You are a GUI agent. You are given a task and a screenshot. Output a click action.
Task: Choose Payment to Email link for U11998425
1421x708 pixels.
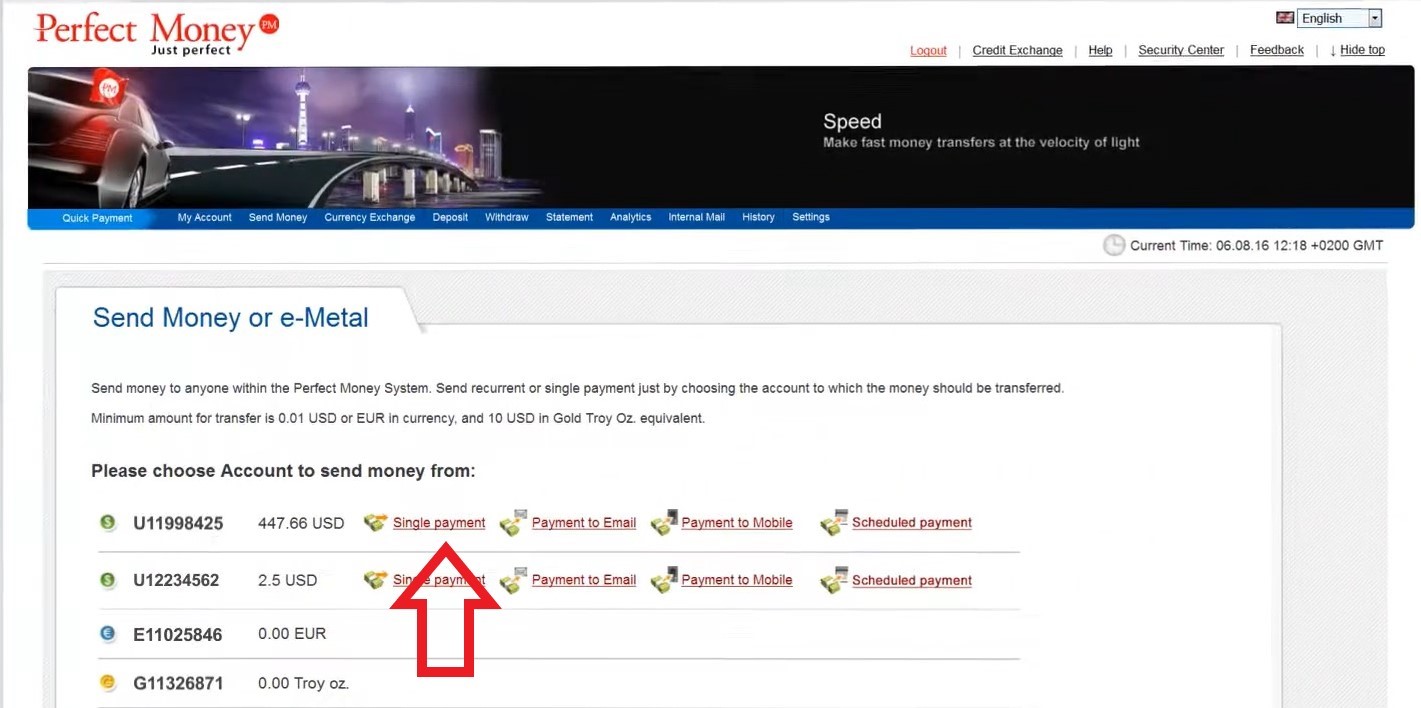(584, 523)
